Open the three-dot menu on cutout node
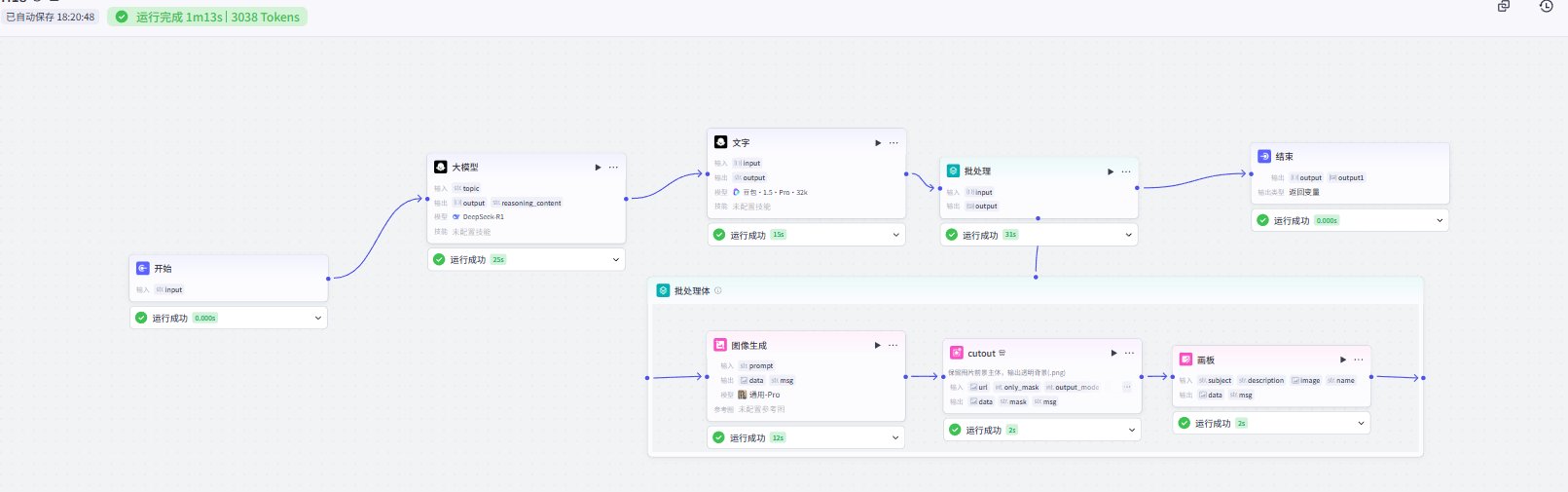 [x=1129, y=353]
